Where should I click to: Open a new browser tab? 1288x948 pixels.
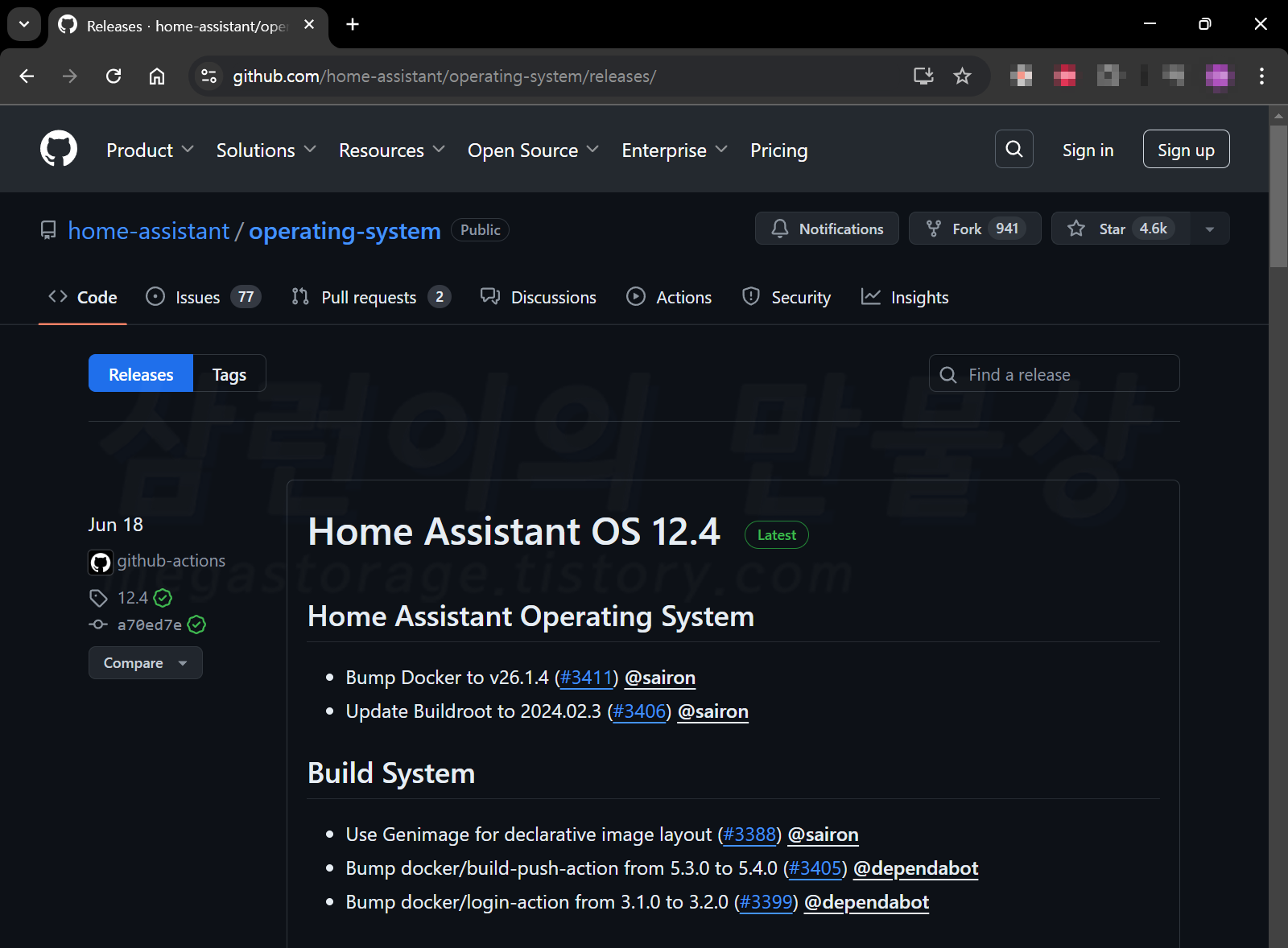tap(353, 24)
